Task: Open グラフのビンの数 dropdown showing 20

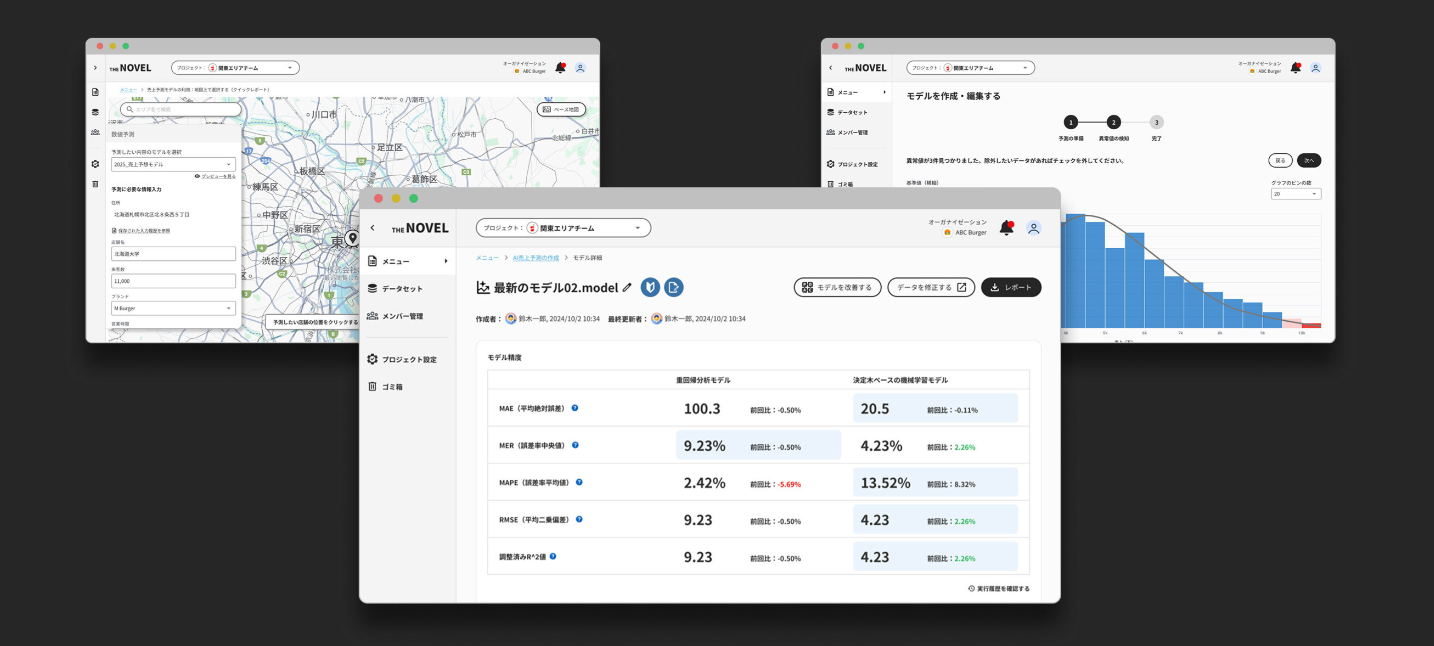Action: (x=1295, y=194)
